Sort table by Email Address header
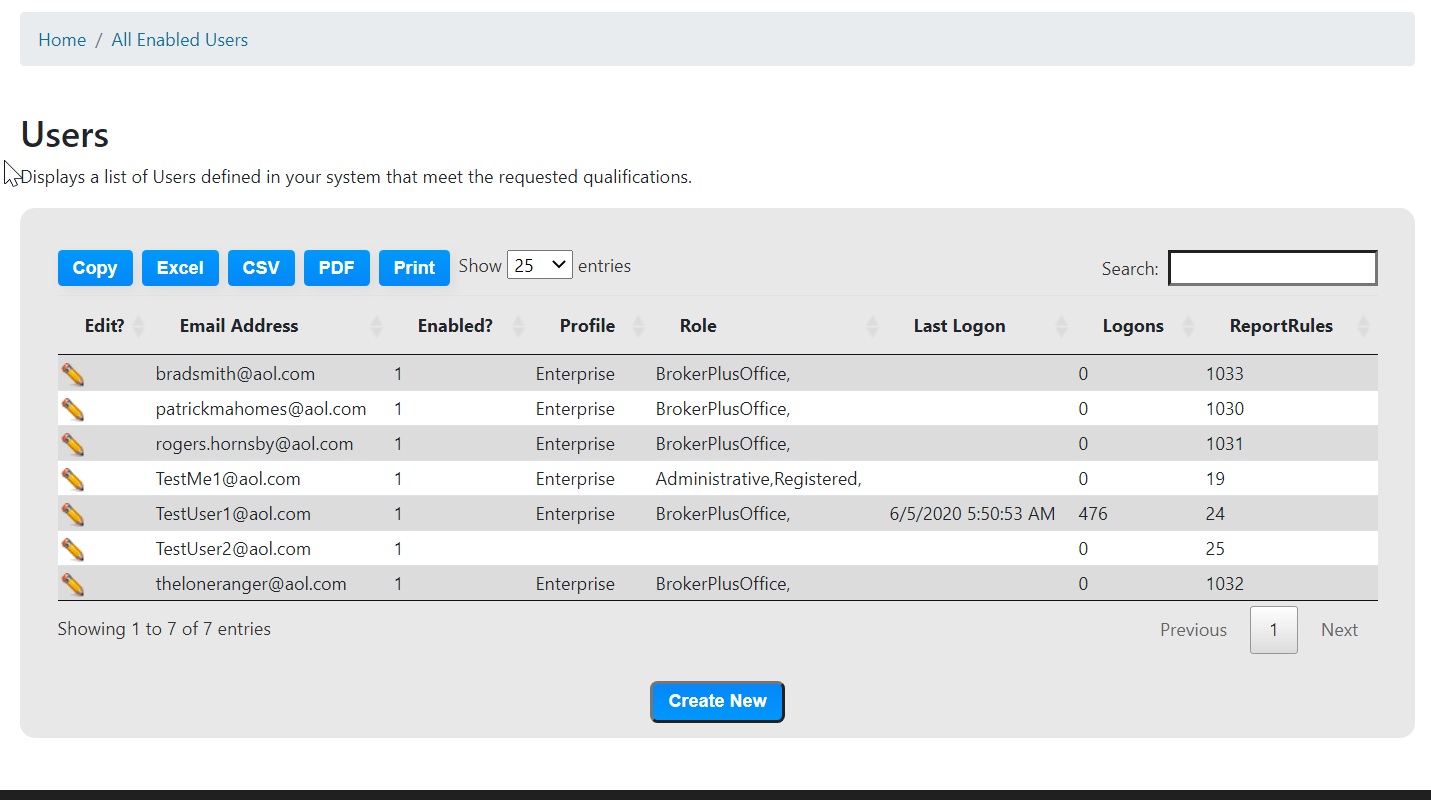This screenshot has width=1431, height=800. [x=239, y=326]
